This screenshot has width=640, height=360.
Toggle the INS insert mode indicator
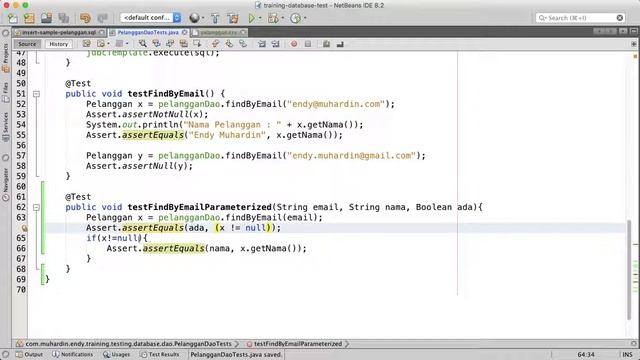pos(627,354)
